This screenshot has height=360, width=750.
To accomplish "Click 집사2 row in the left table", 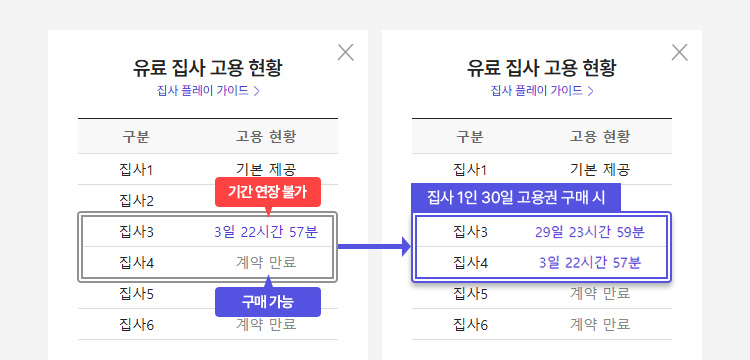I will pos(208,200).
